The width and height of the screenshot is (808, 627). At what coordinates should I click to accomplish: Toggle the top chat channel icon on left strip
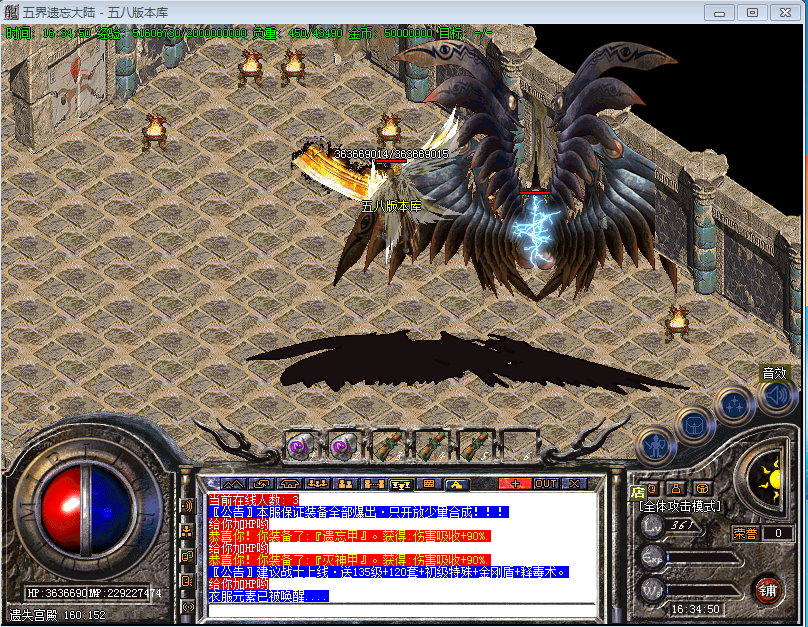pos(187,505)
